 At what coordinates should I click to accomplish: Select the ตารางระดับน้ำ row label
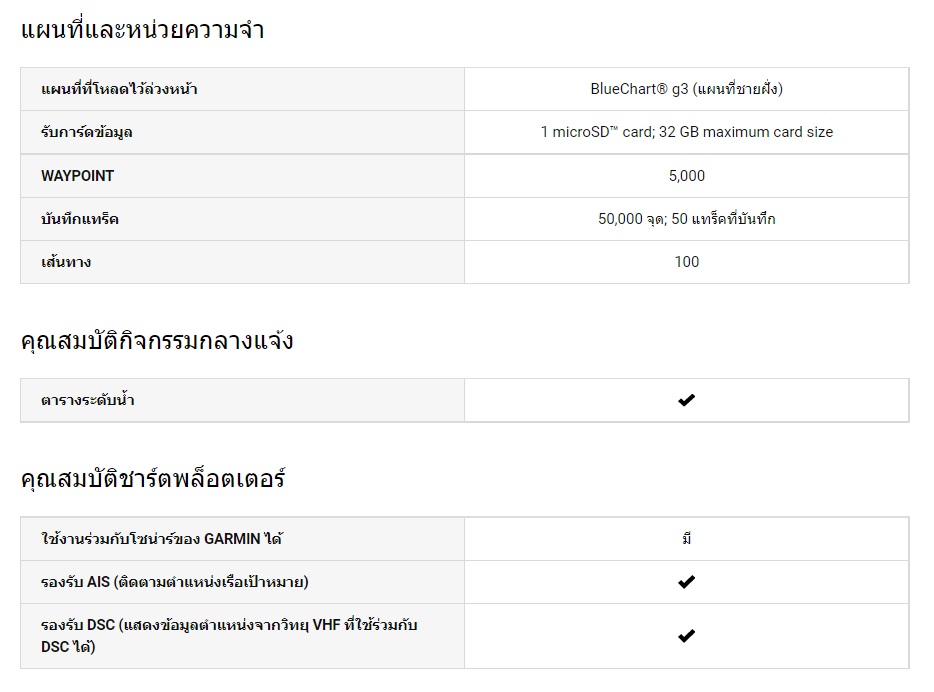[x=88, y=400]
